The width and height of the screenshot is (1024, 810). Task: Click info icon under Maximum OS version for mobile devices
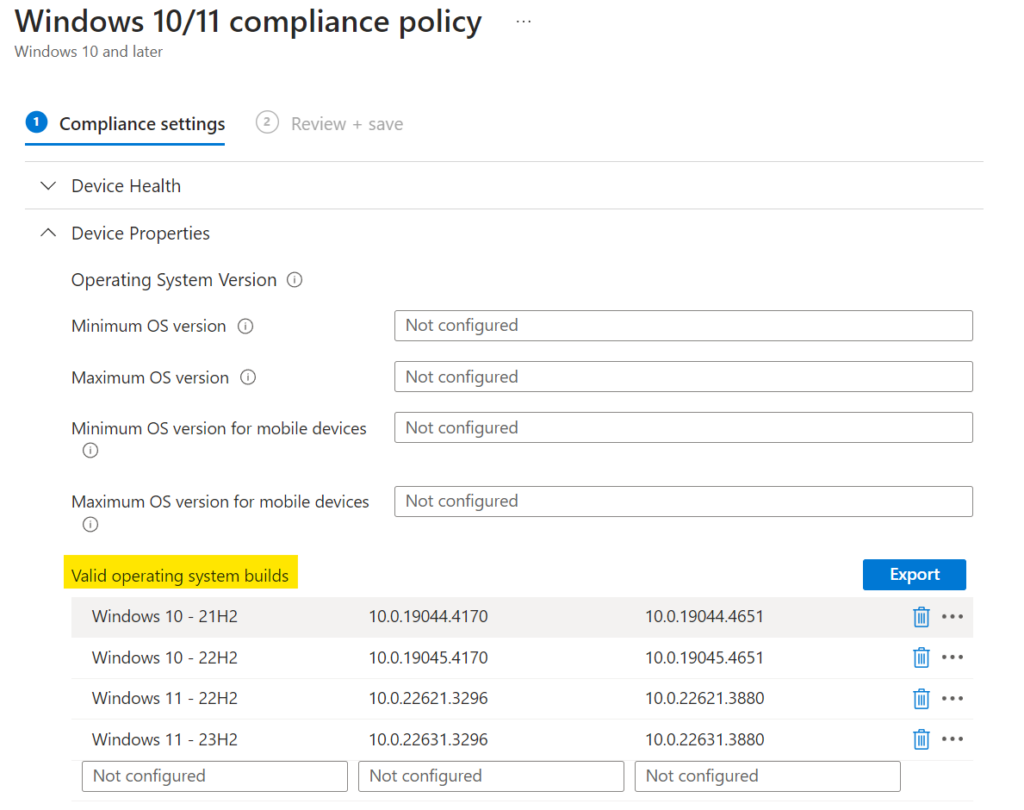coord(90,524)
